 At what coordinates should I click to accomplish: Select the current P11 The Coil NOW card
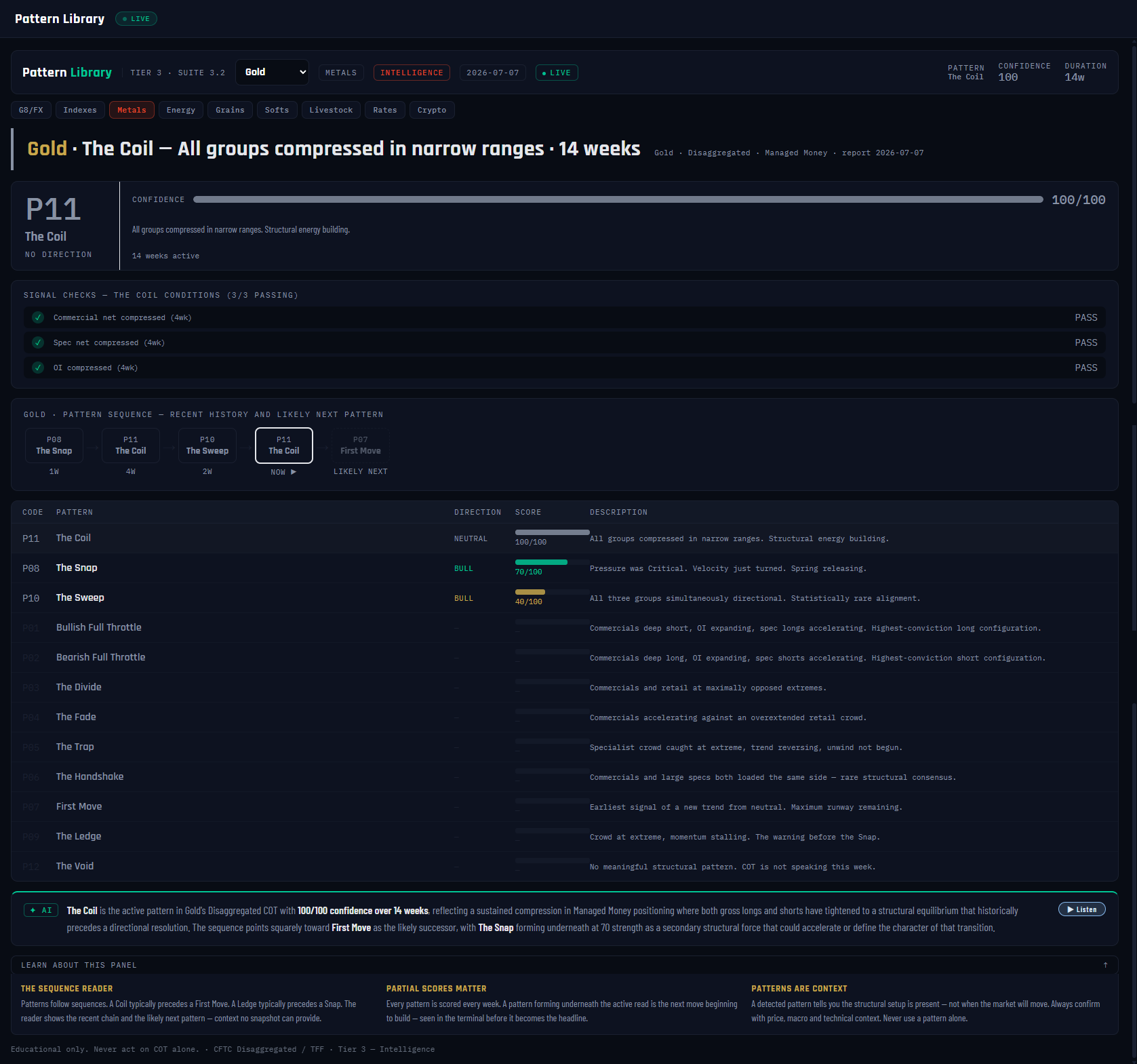(284, 446)
